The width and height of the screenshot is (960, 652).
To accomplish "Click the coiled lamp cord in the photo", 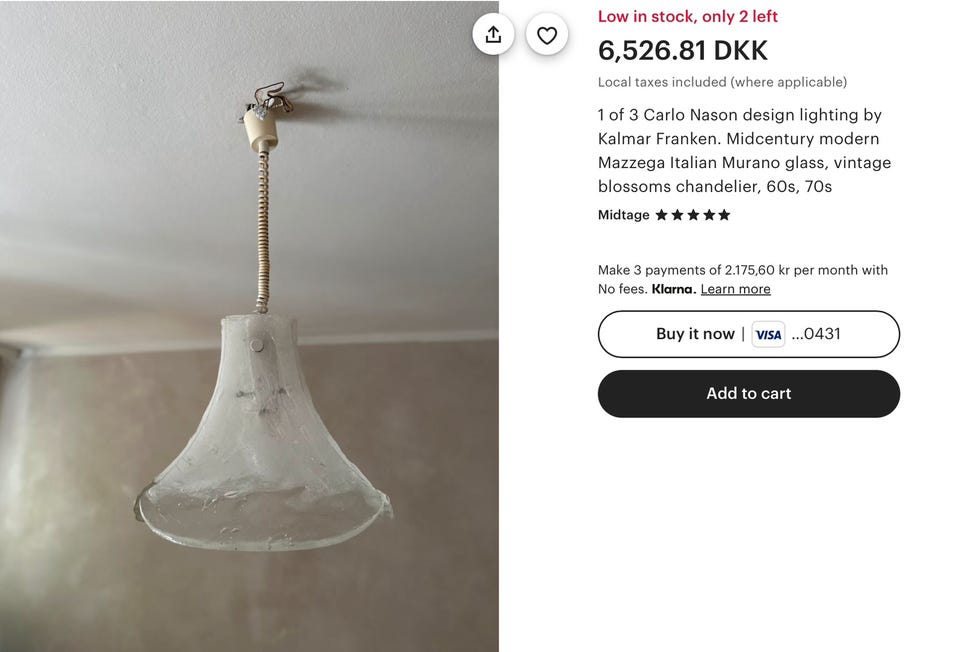I will [x=264, y=230].
